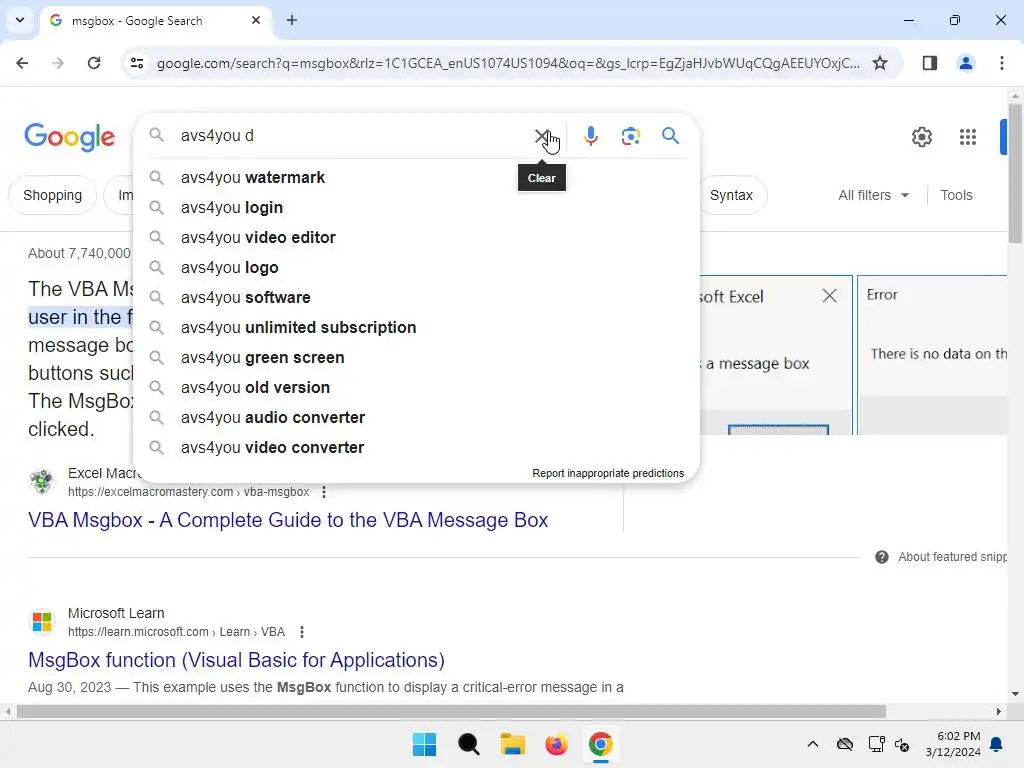
Task: Click the Chrome address bar URL
Action: [508, 63]
